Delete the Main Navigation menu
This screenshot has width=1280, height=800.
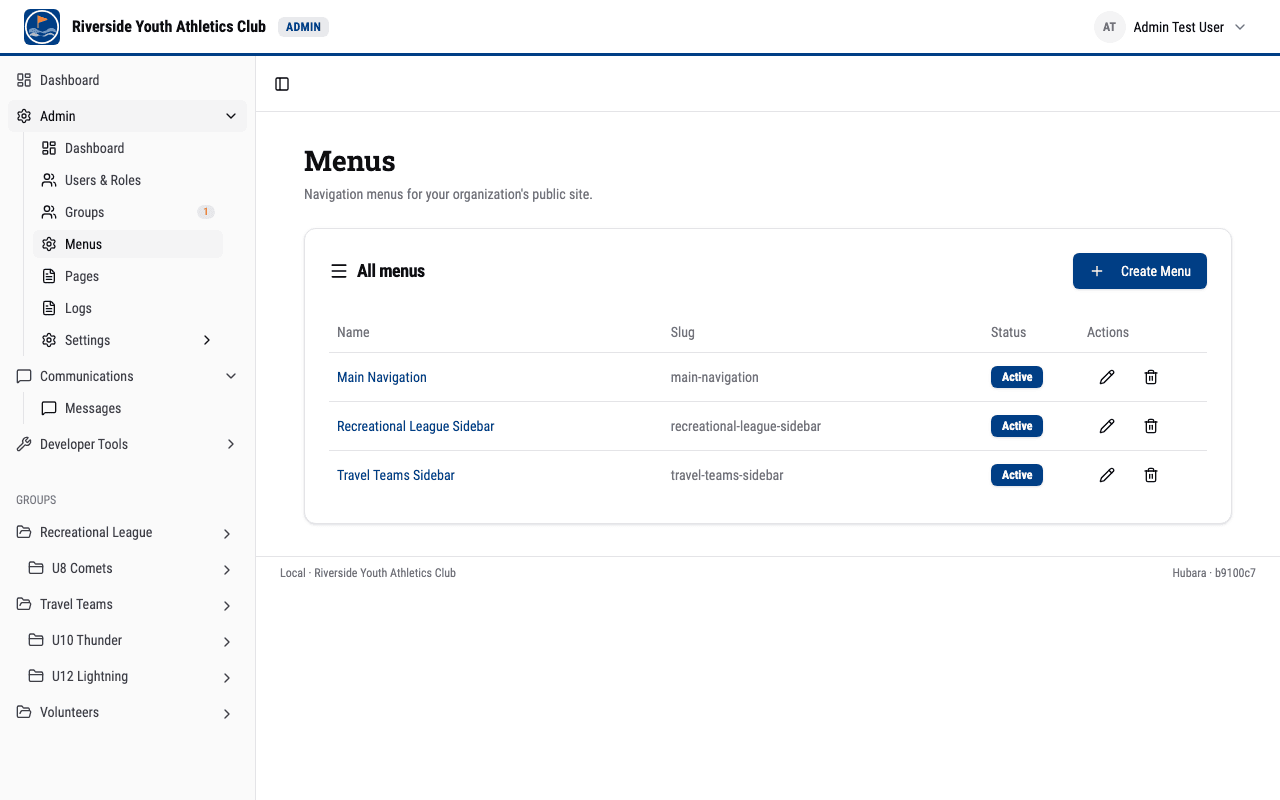click(1151, 377)
